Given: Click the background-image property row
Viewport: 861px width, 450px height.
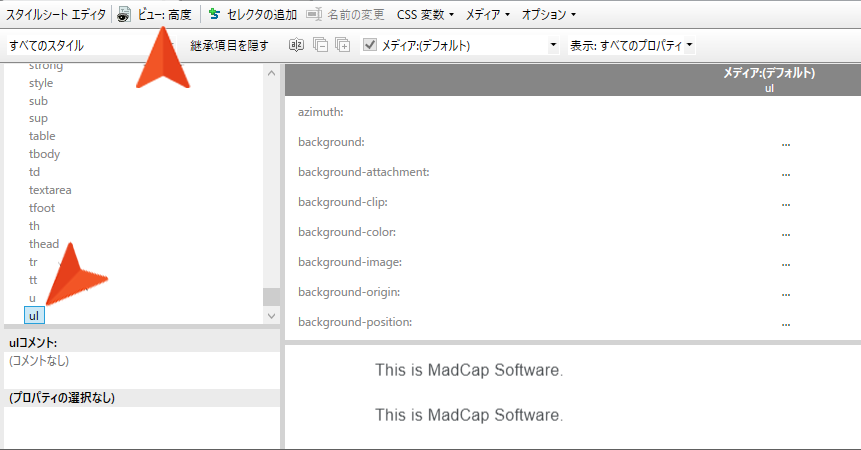Looking at the screenshot, I should click(348, 262).
